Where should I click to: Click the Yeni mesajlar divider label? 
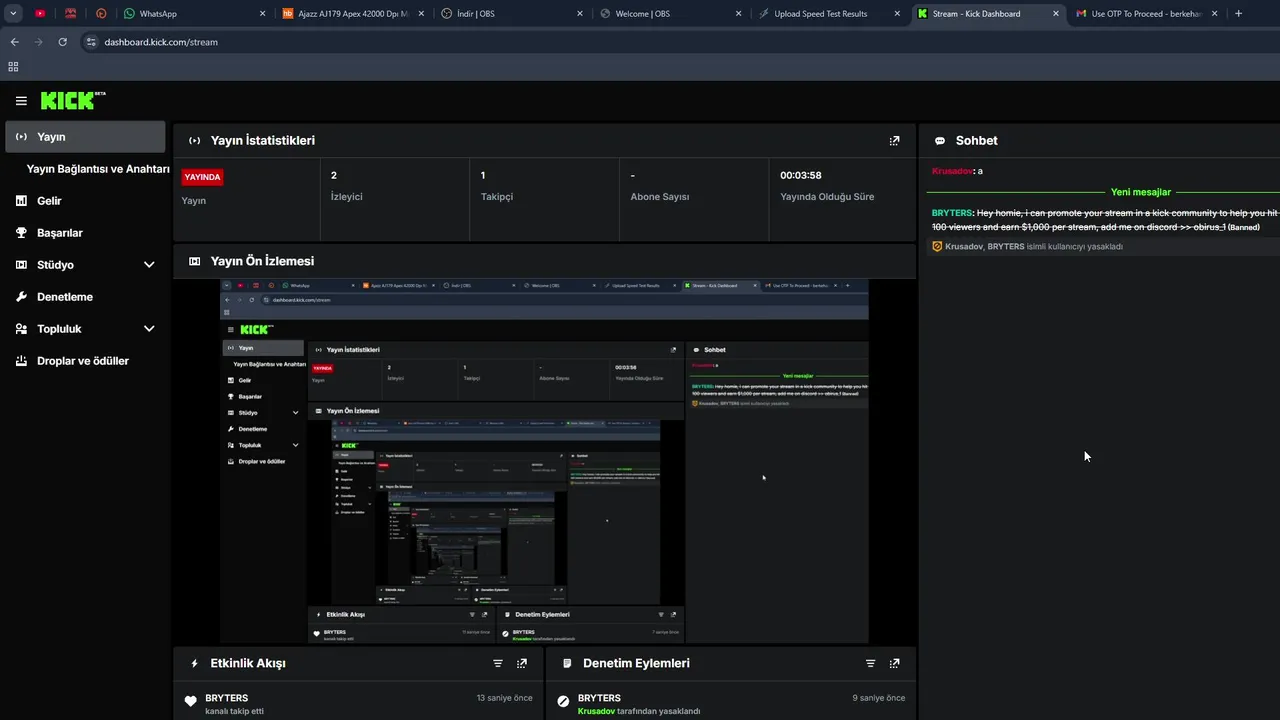tap(1141, 192)
